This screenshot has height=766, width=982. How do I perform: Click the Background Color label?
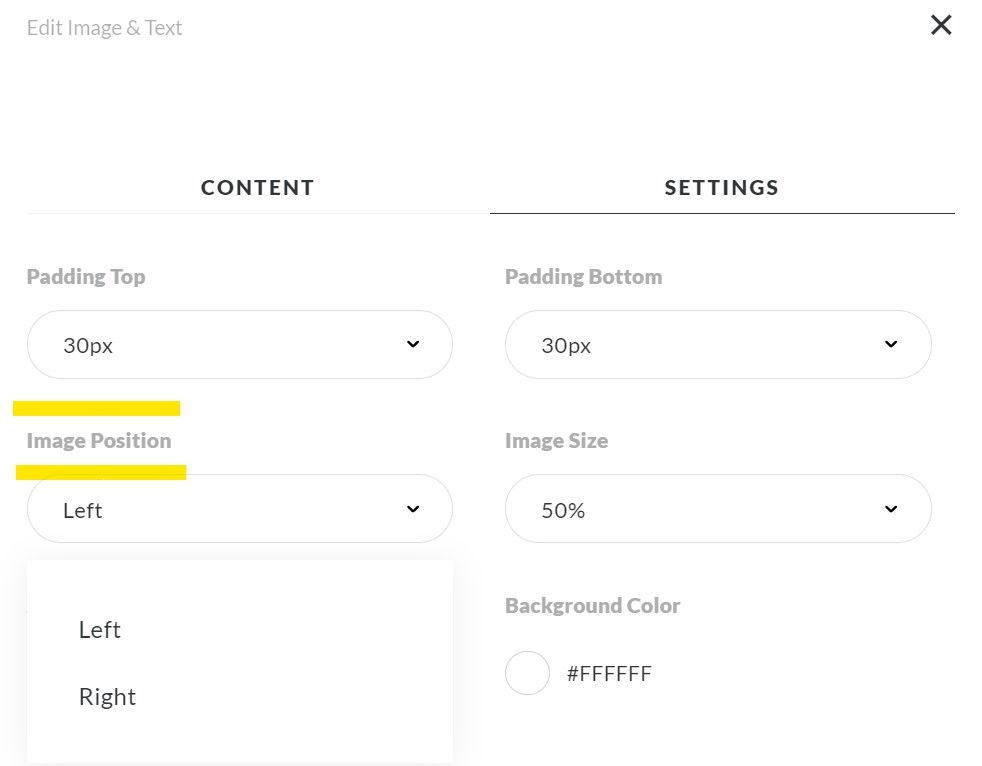[x=592, y=606]
